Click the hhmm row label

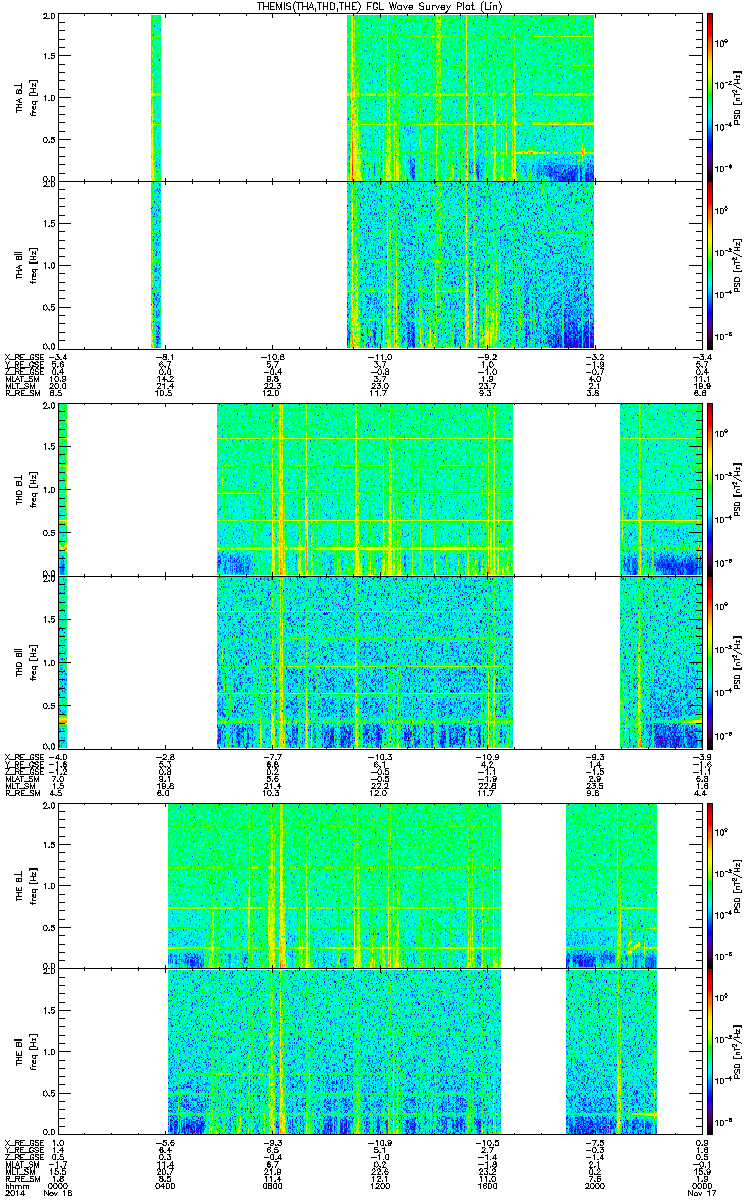pyautogui.click(x=15, y=1185)
